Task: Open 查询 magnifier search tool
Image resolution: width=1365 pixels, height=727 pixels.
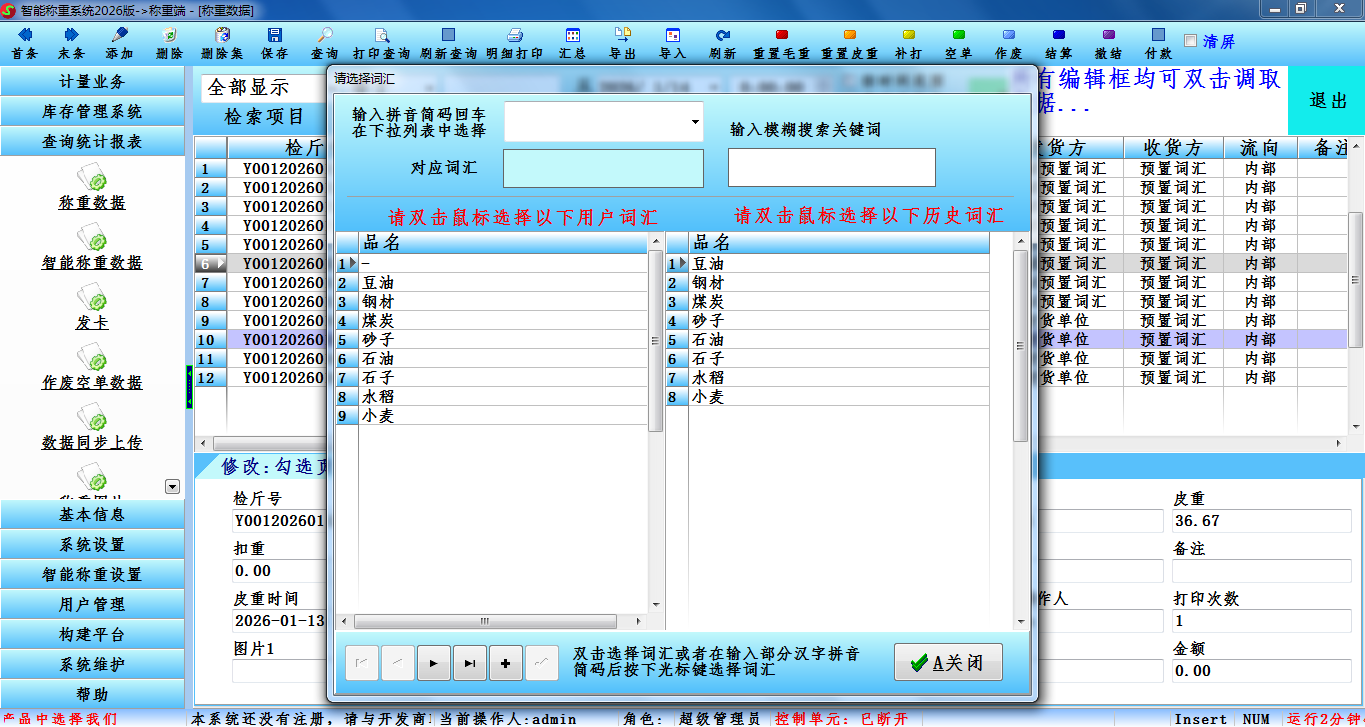Action: click(324, 36)
